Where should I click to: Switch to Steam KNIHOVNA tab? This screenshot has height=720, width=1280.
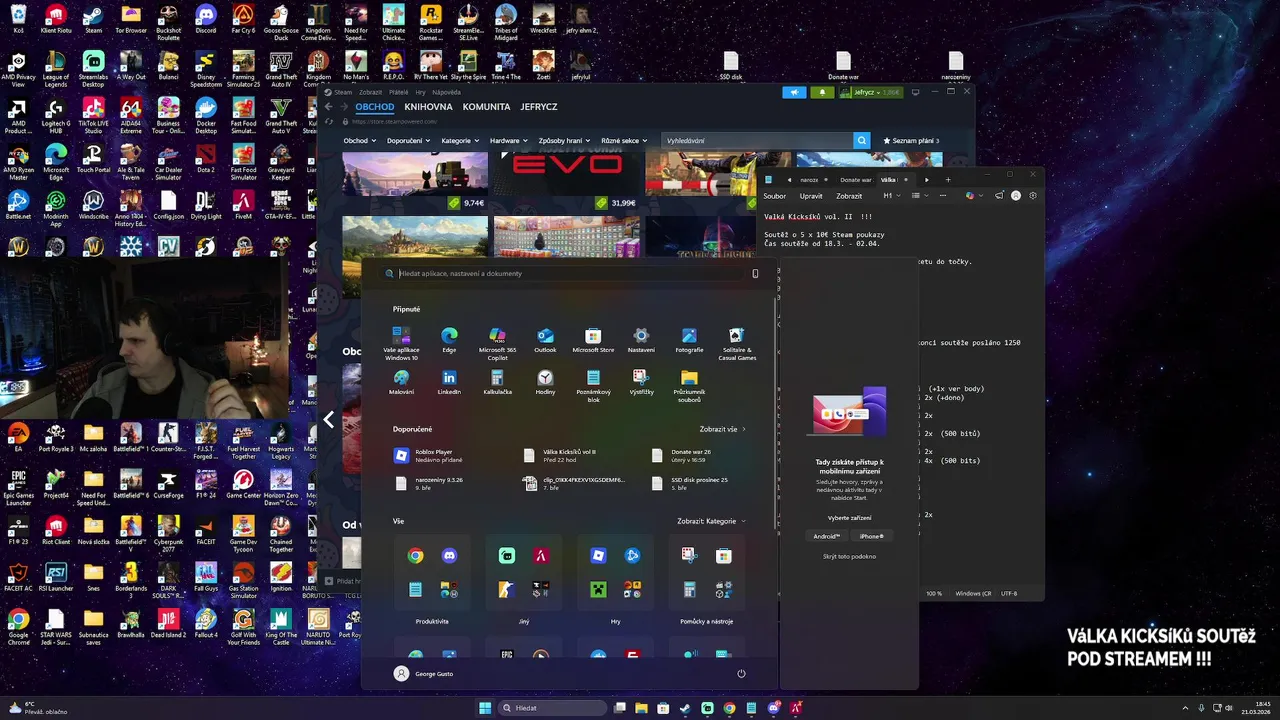tap(428, 107)
